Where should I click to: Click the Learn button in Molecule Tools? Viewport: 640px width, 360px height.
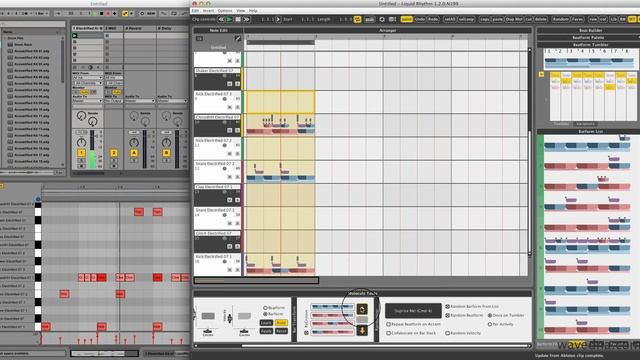(266, 323)
